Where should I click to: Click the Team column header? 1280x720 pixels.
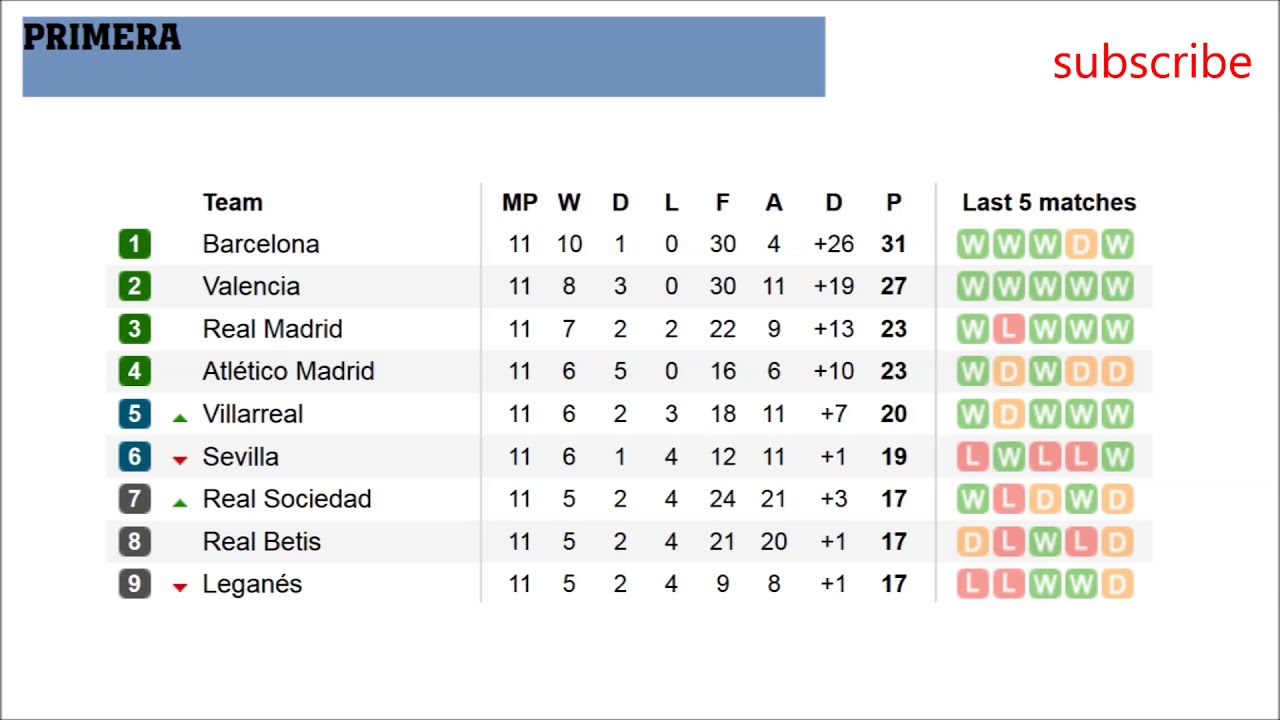(x=232, y=202)
